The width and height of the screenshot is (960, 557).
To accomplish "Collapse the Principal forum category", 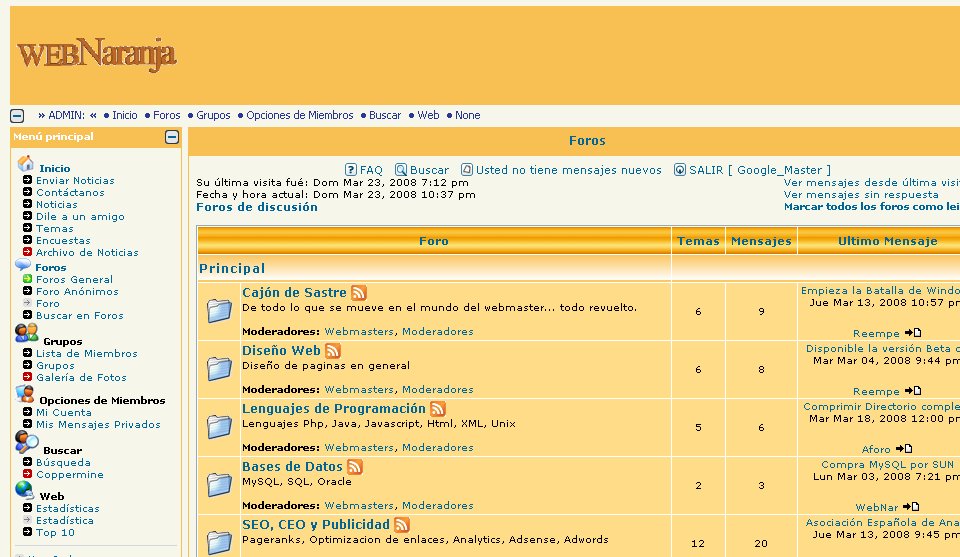I will 232,268.
